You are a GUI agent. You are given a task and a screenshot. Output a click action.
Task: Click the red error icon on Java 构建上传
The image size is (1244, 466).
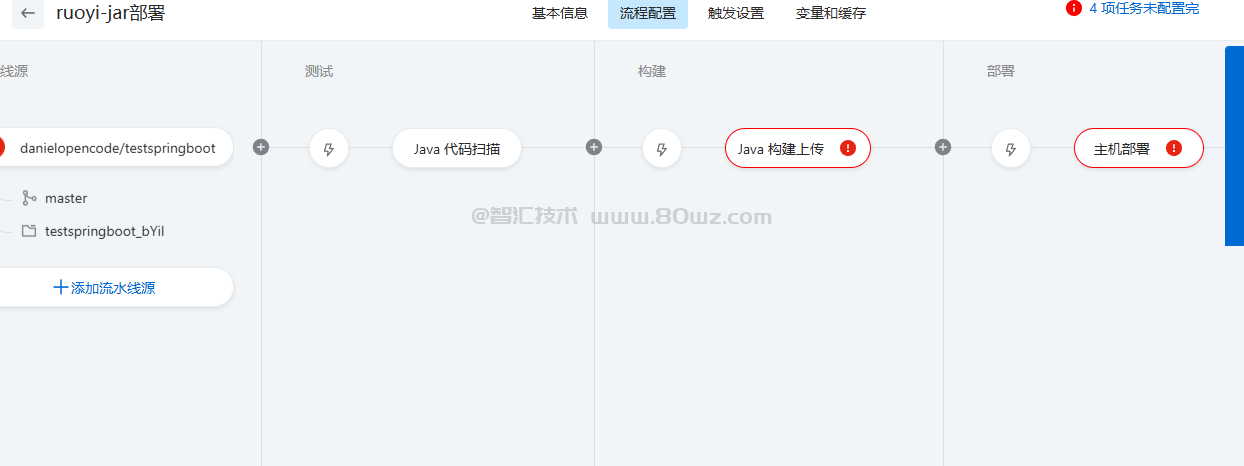(x=848, y=148)
